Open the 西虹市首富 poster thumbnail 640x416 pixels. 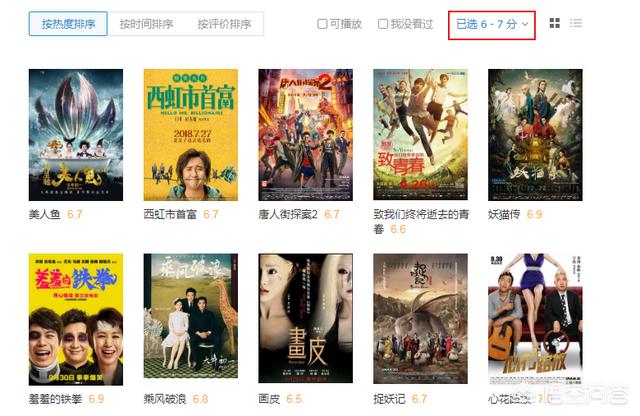point(191,135)
